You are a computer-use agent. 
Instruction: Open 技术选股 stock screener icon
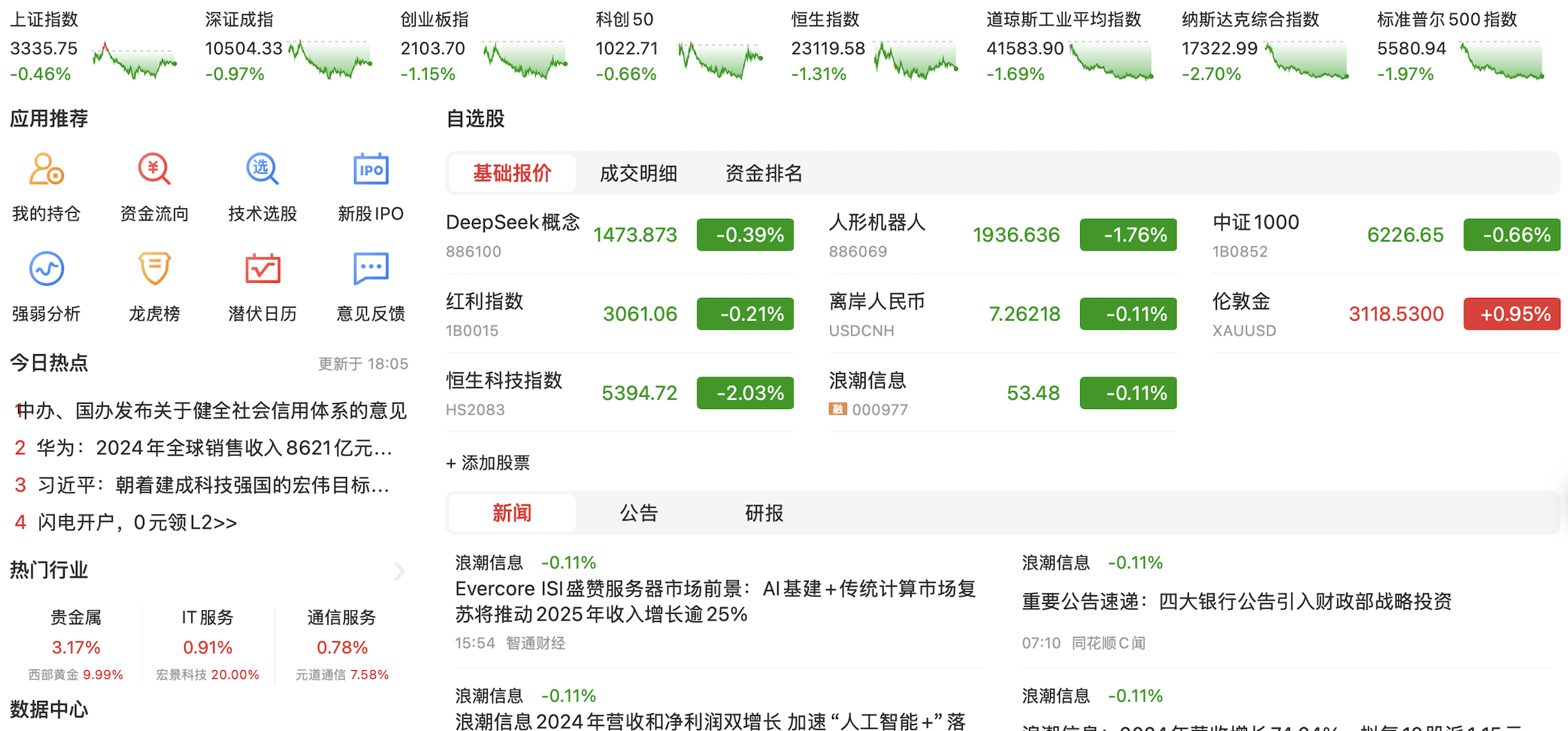(262, 170)
